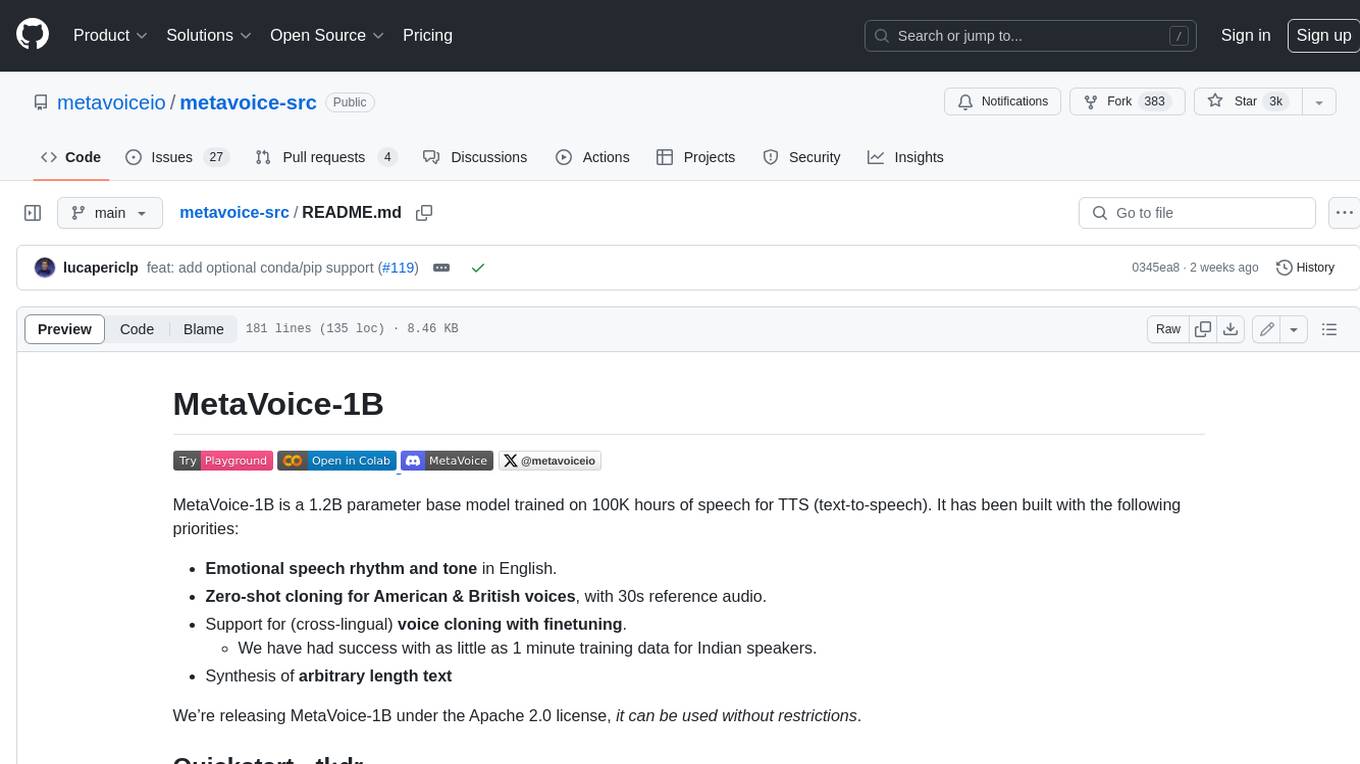Open the Projects tab
The height and width of the screenshot is (764, 1360).
tap(696, 157)
